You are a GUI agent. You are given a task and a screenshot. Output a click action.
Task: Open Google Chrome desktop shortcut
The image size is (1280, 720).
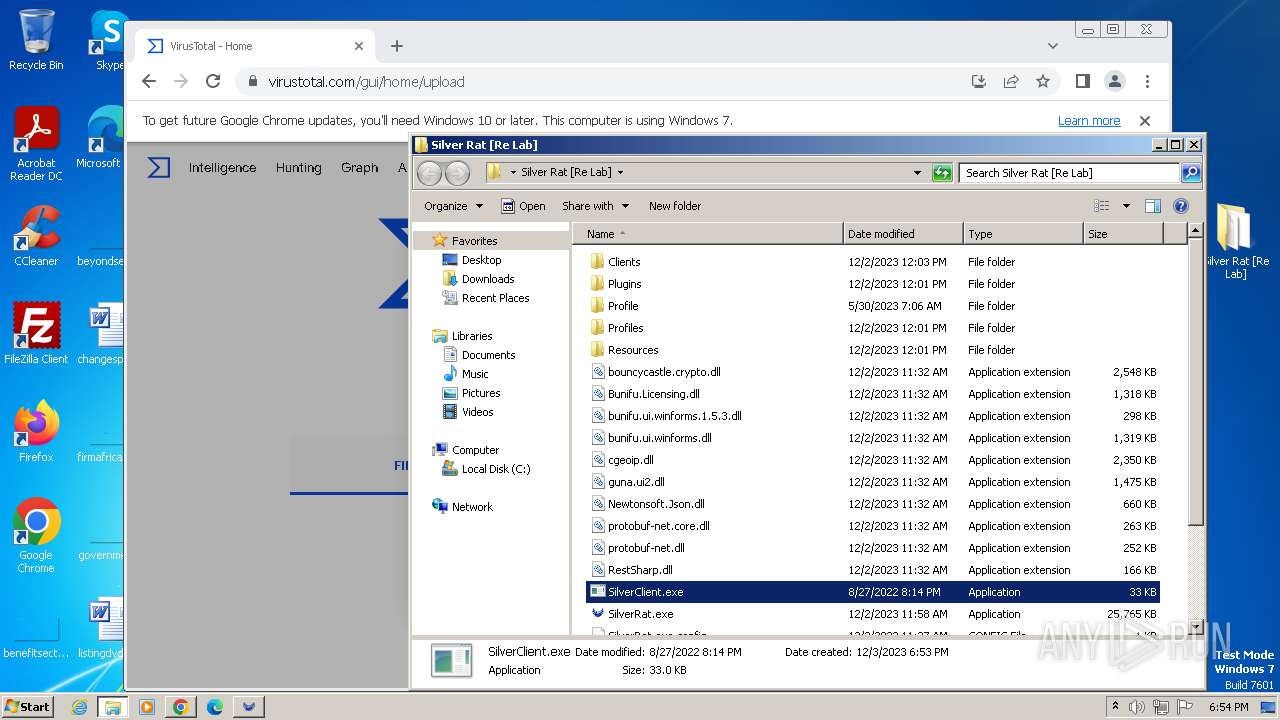point(36,535)
